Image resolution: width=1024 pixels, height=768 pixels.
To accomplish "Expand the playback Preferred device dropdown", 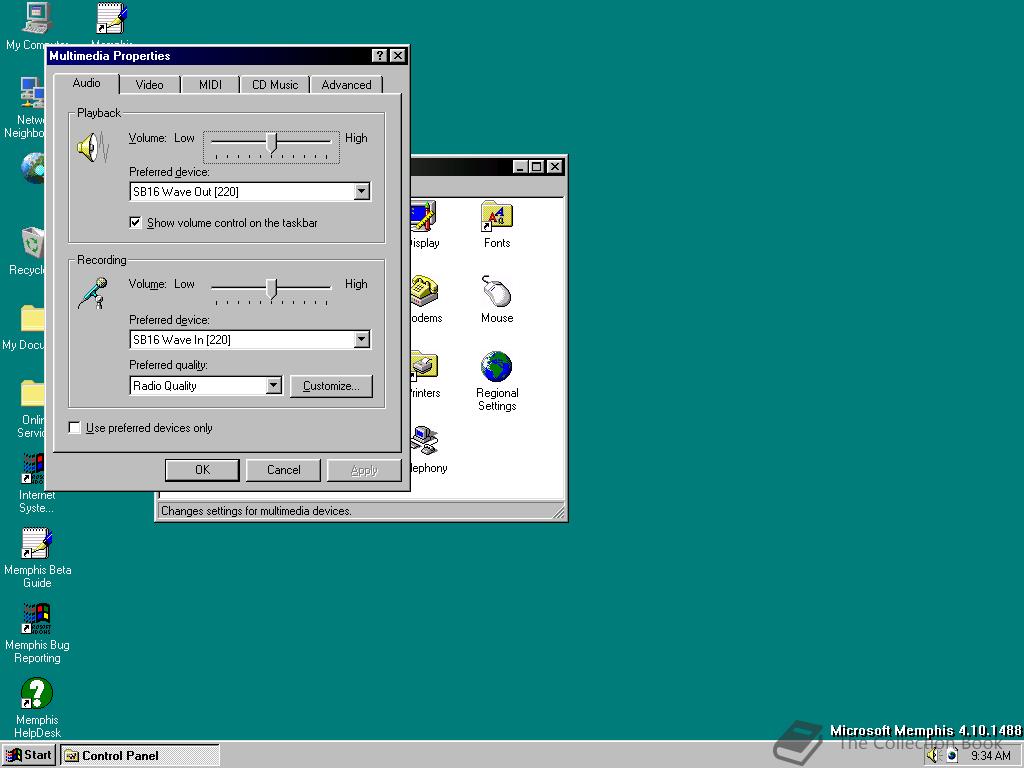I will 361,191.
